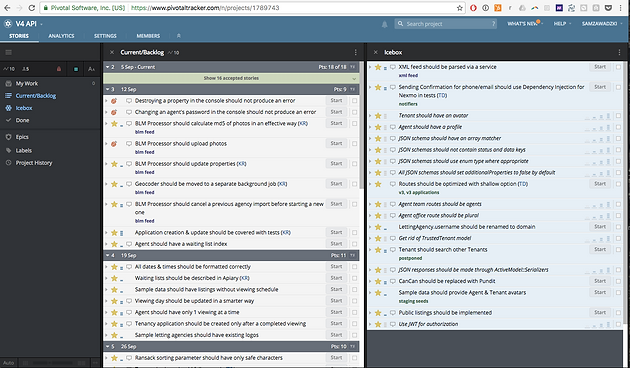Screen dimensions: 630x368
Task: Click the blm feed label under Geocoder story
Action: pyautogui.click(x=145, y=192)
